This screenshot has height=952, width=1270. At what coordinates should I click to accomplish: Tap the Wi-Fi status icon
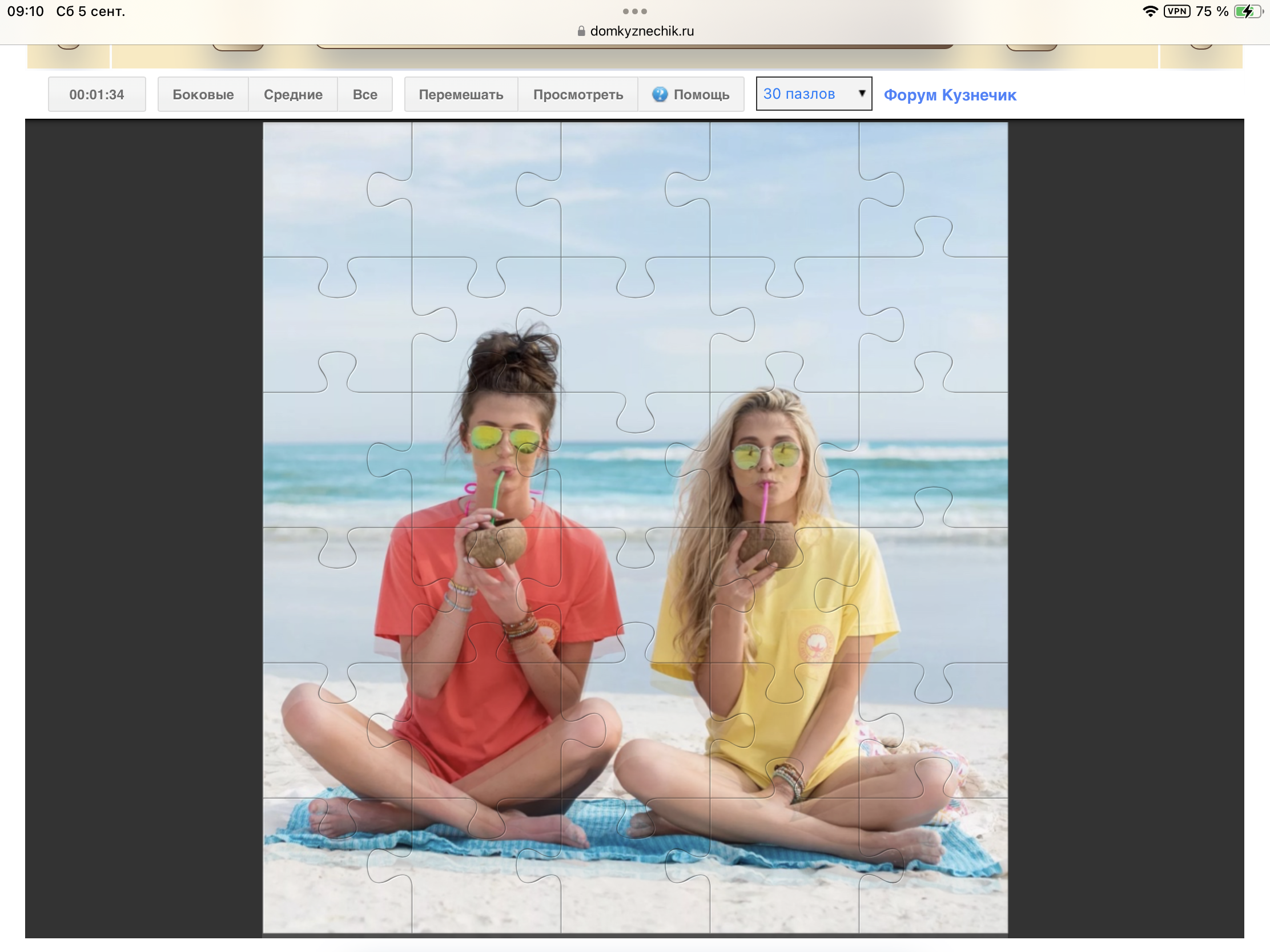click(1150, 11)
